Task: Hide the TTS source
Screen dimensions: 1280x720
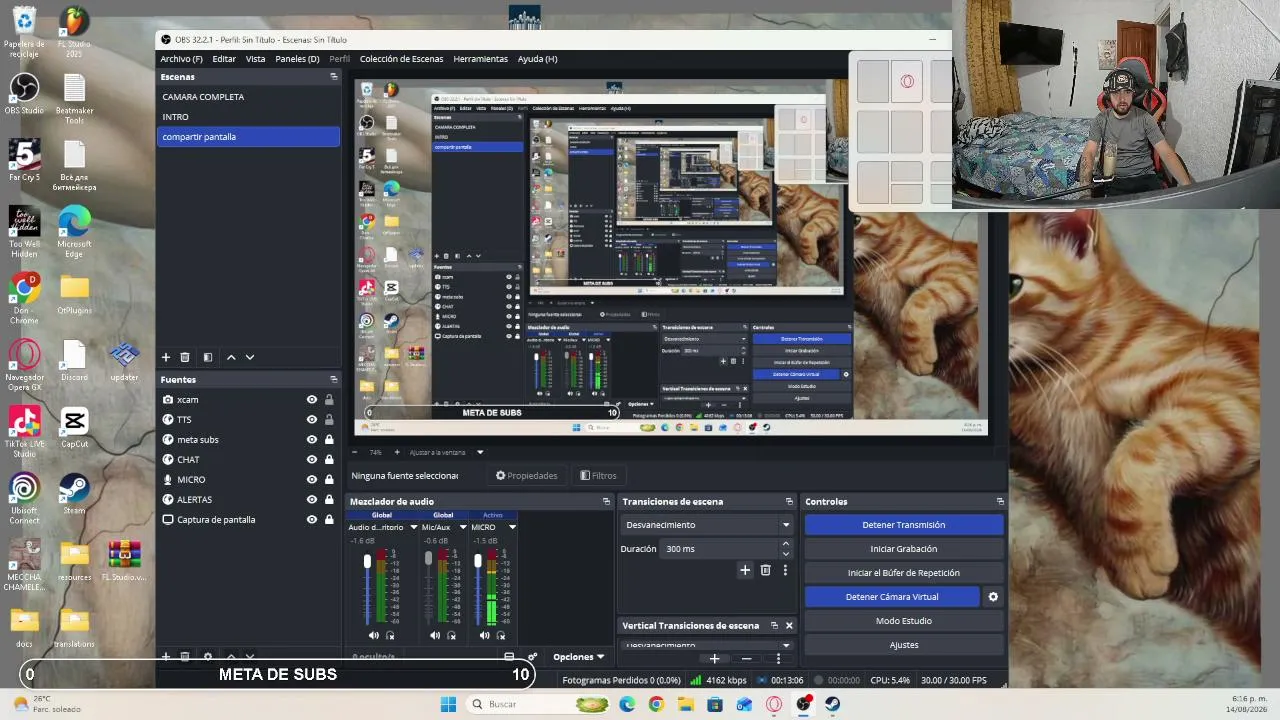Action: click(x=312, y=419)
